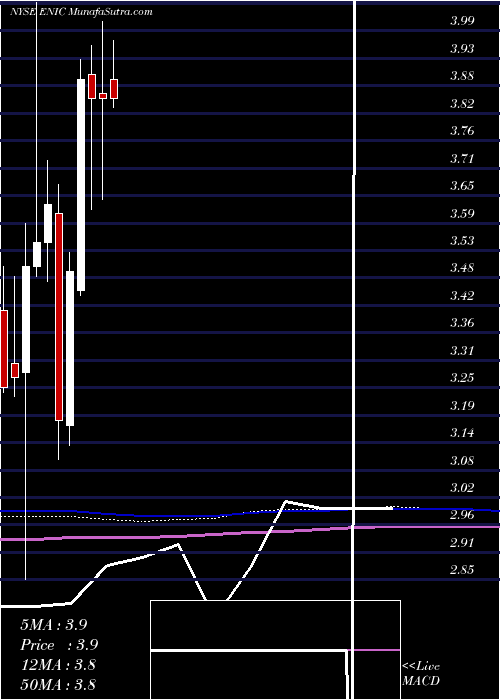Click the 3.14 price axis label

point(462,433)
